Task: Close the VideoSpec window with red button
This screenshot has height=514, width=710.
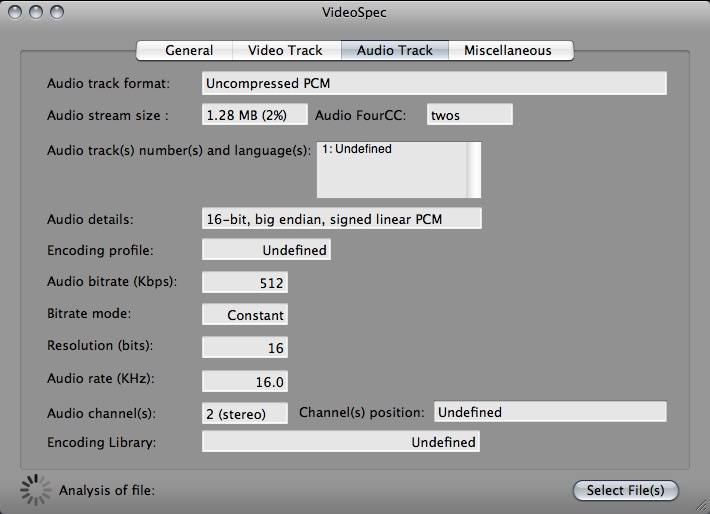Action: click(x=16, y=13)
